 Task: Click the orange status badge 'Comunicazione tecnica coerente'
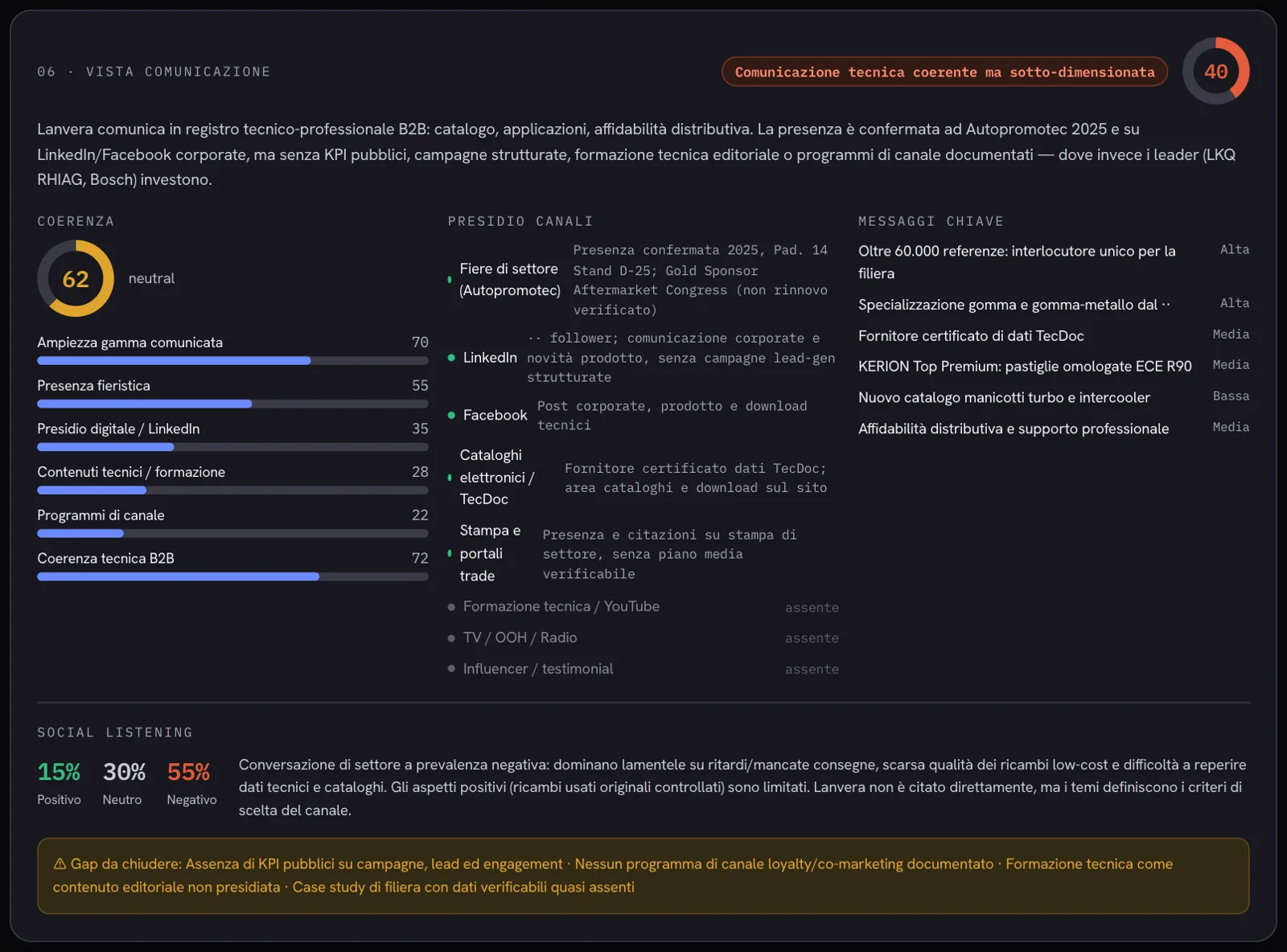944,72
